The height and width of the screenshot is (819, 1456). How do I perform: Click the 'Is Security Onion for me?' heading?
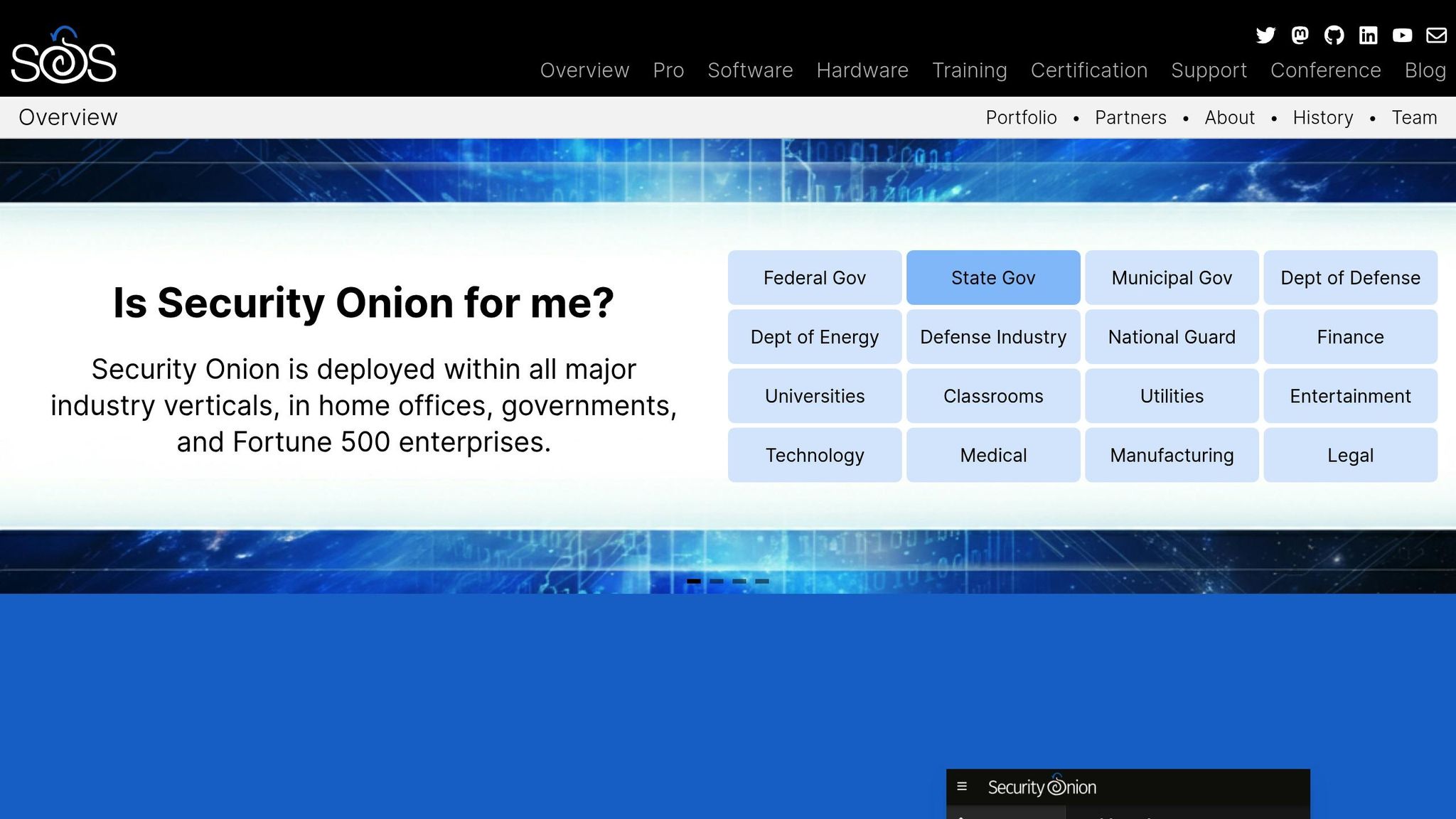(x=363, y=303)
